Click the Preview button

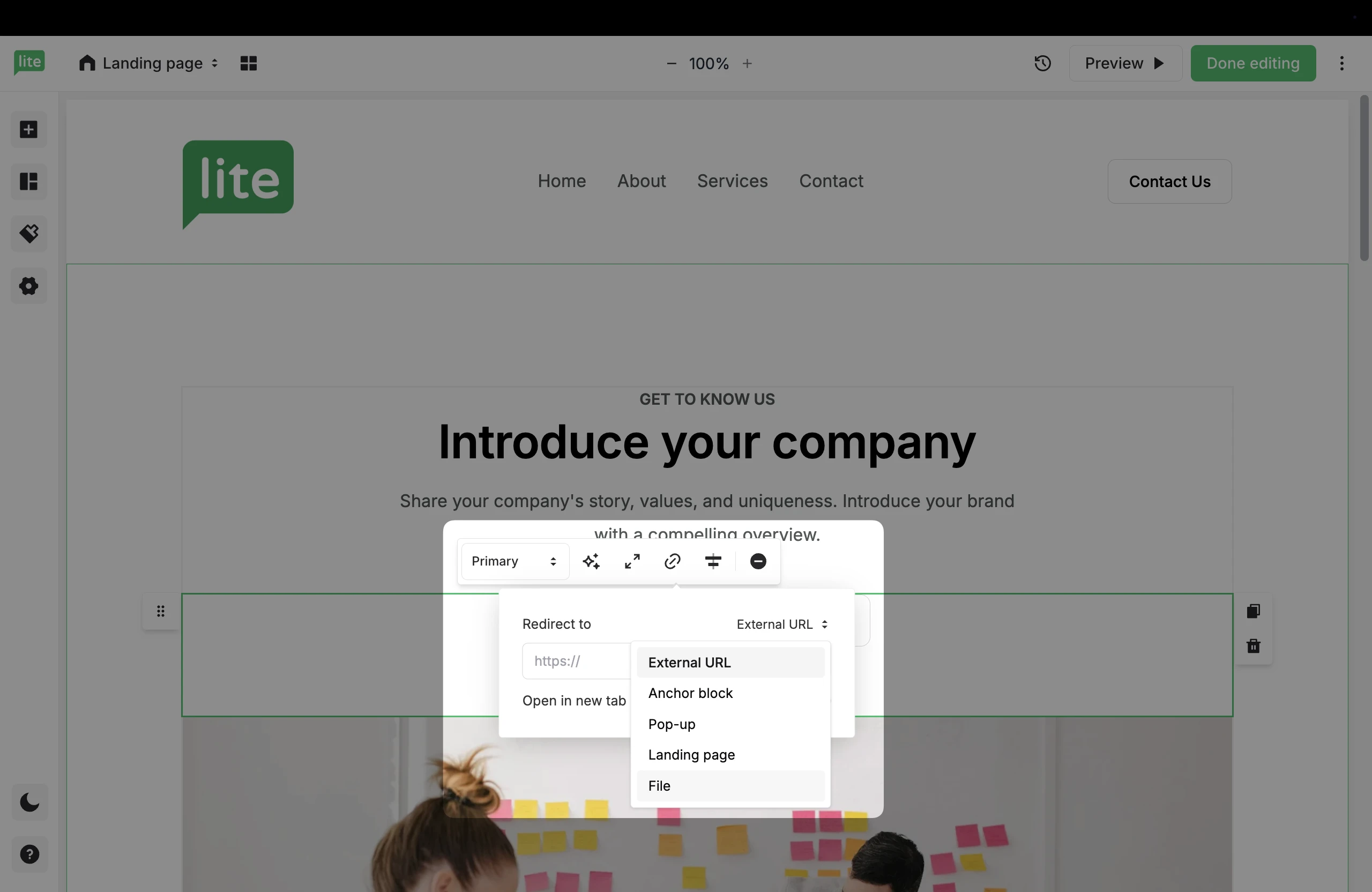pos(1124,63)
